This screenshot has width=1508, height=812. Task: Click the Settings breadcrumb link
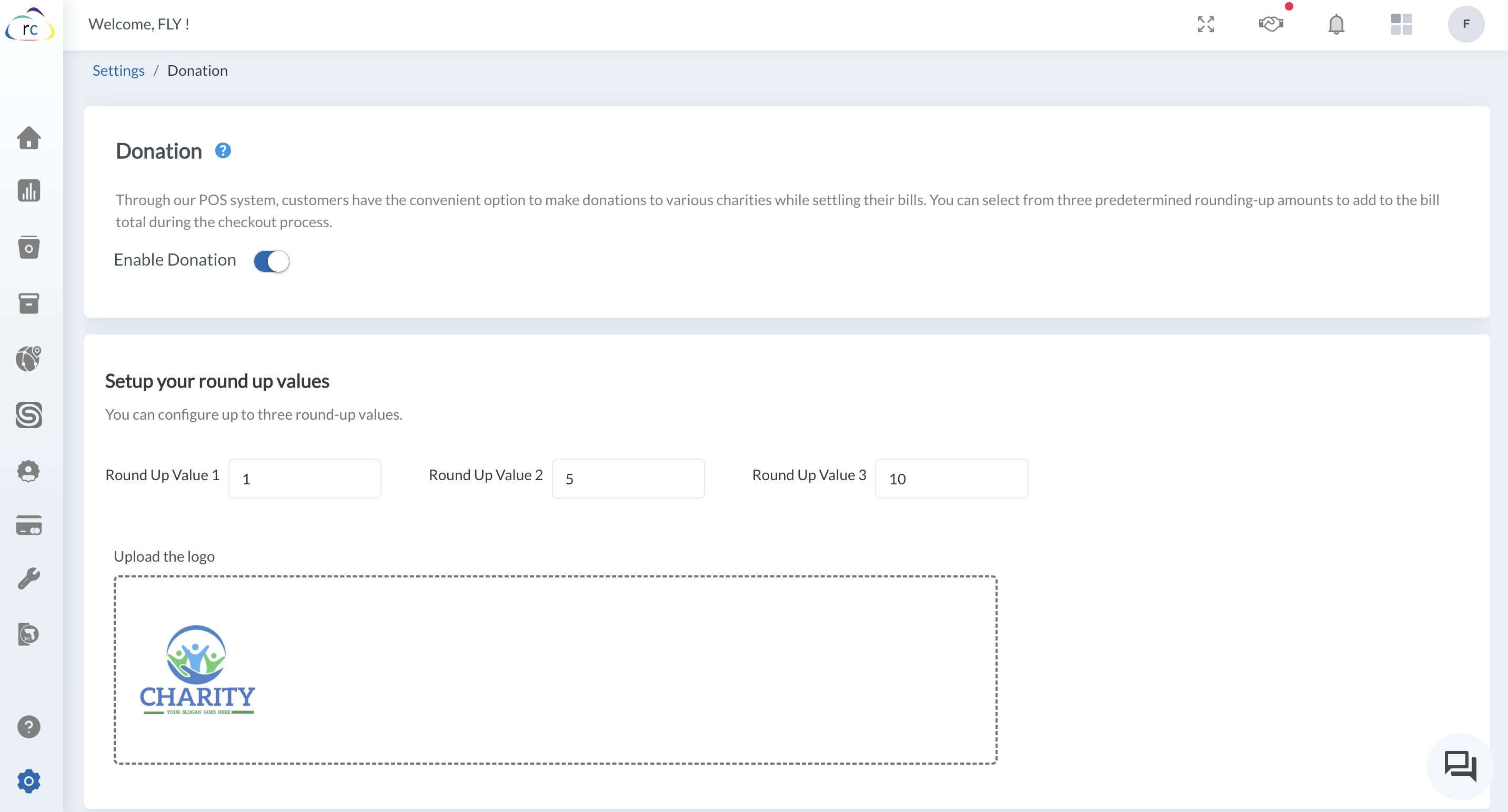[x=118, y=70]
